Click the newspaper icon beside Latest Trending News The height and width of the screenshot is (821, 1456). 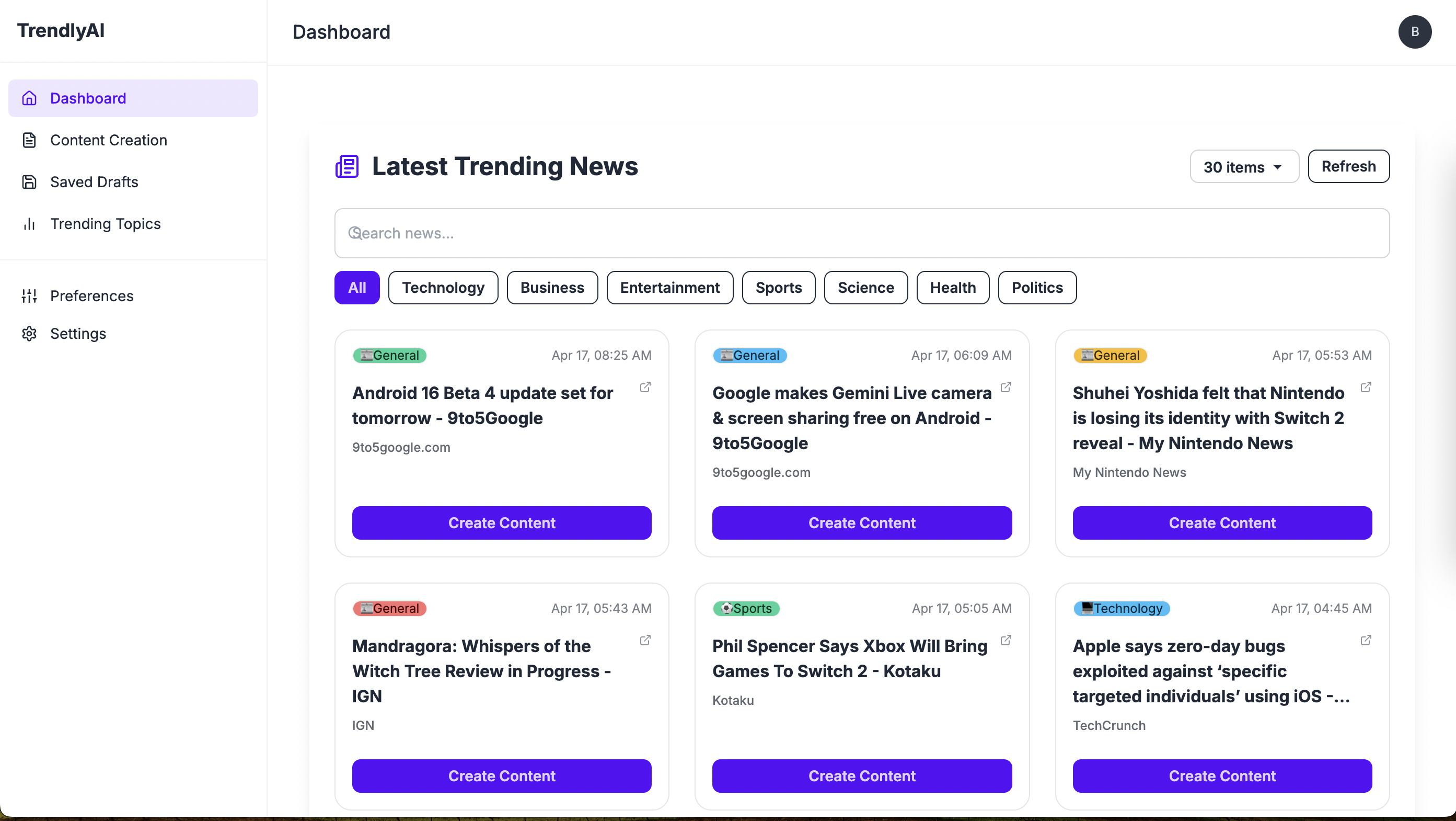(x=346, y=166)
